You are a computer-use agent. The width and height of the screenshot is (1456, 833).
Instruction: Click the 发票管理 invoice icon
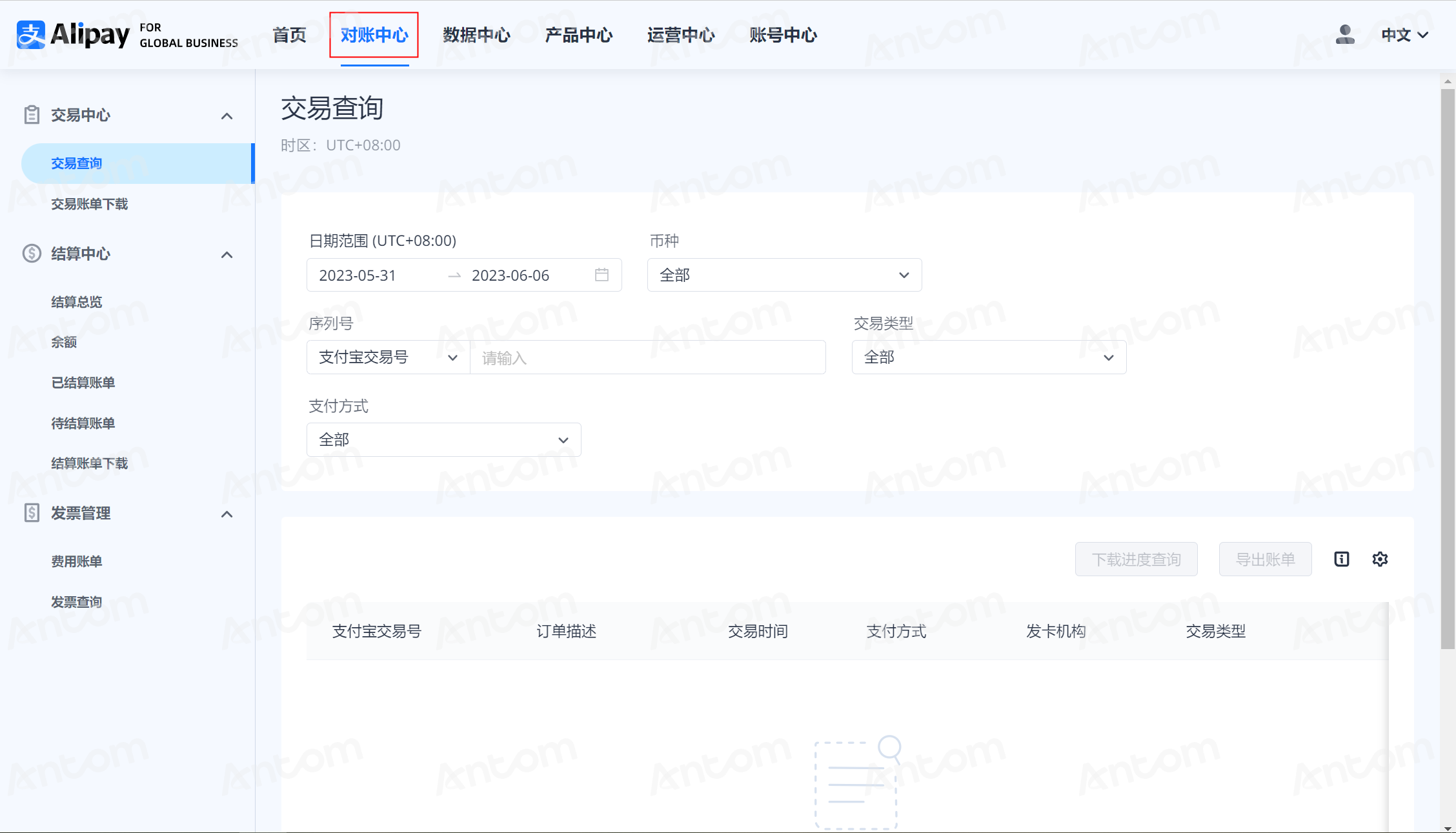pos(32,513)
